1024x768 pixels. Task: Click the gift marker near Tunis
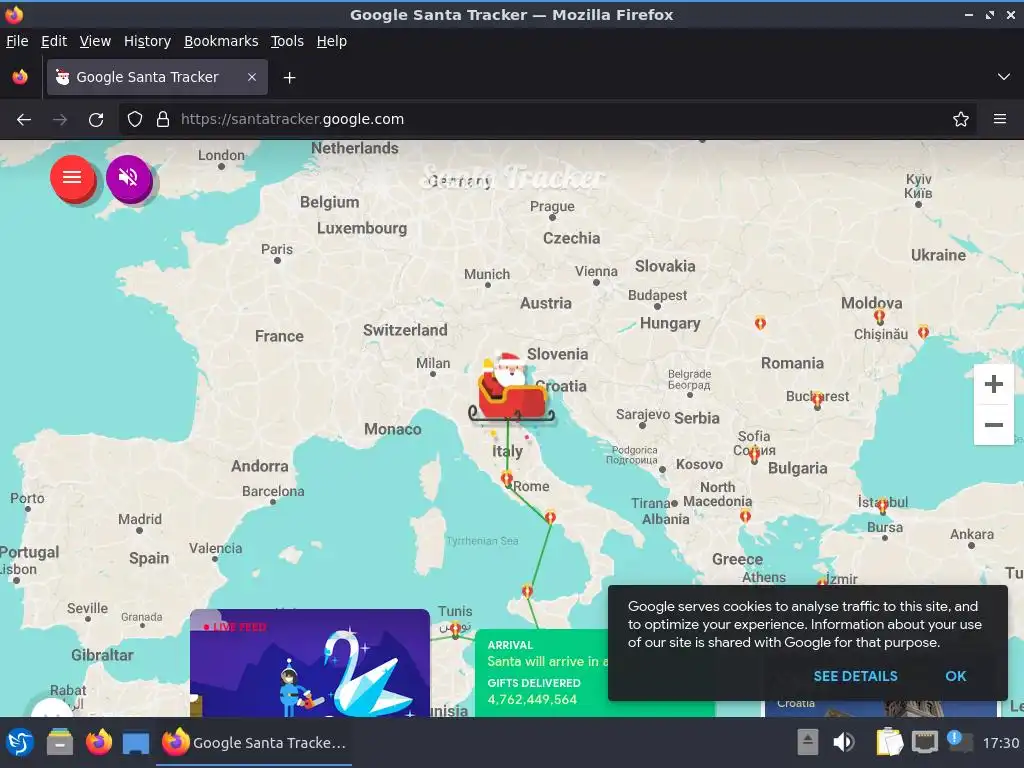point(455,630)
